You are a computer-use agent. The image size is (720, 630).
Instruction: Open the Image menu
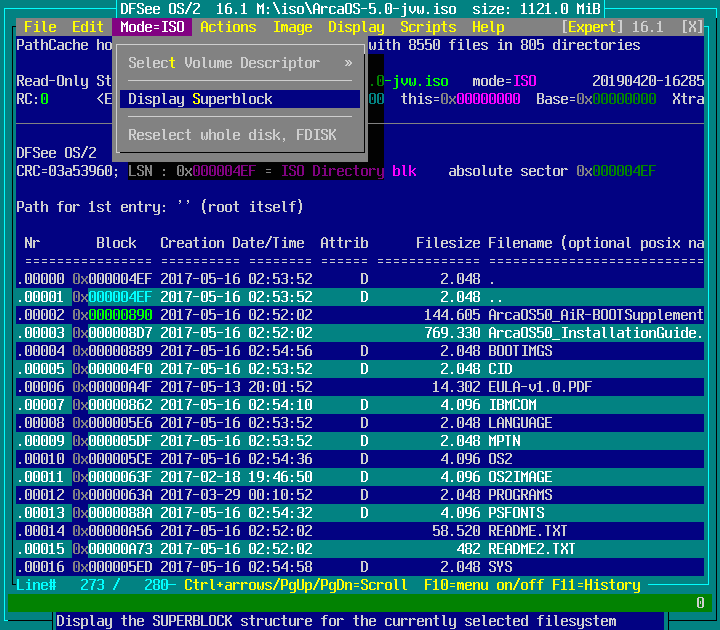coord(292,27)
